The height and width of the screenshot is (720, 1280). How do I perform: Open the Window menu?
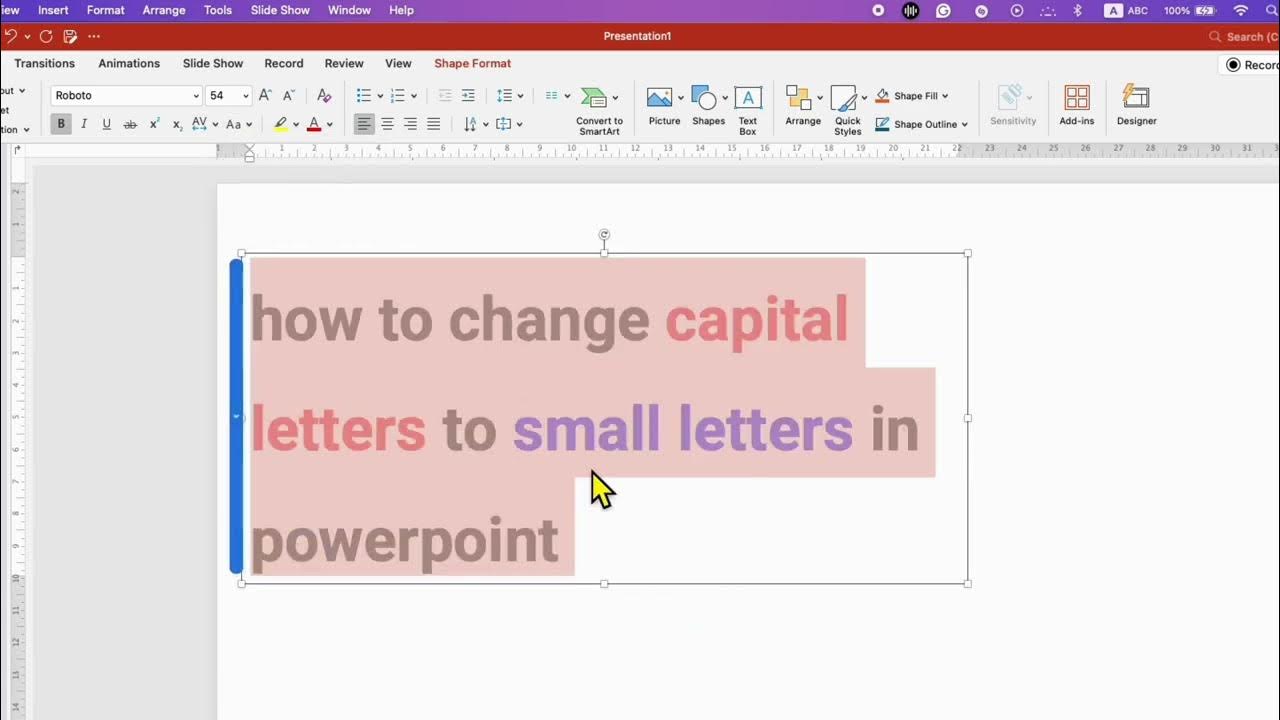pyautogui.click(x=349, y=10)
